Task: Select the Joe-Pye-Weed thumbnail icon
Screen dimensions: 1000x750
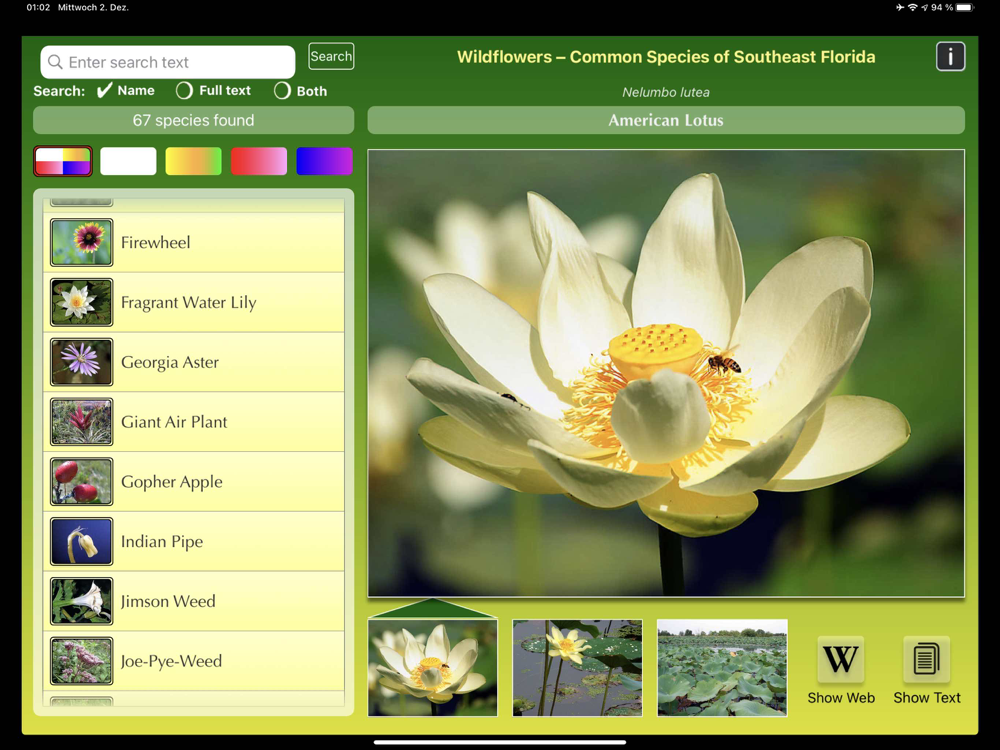Action: coord(82,661)
